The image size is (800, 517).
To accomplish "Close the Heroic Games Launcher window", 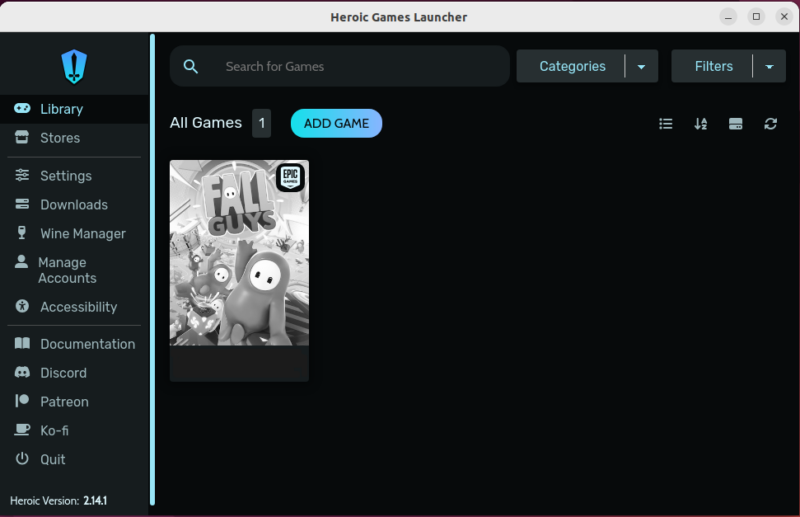I will click(784, 17).
